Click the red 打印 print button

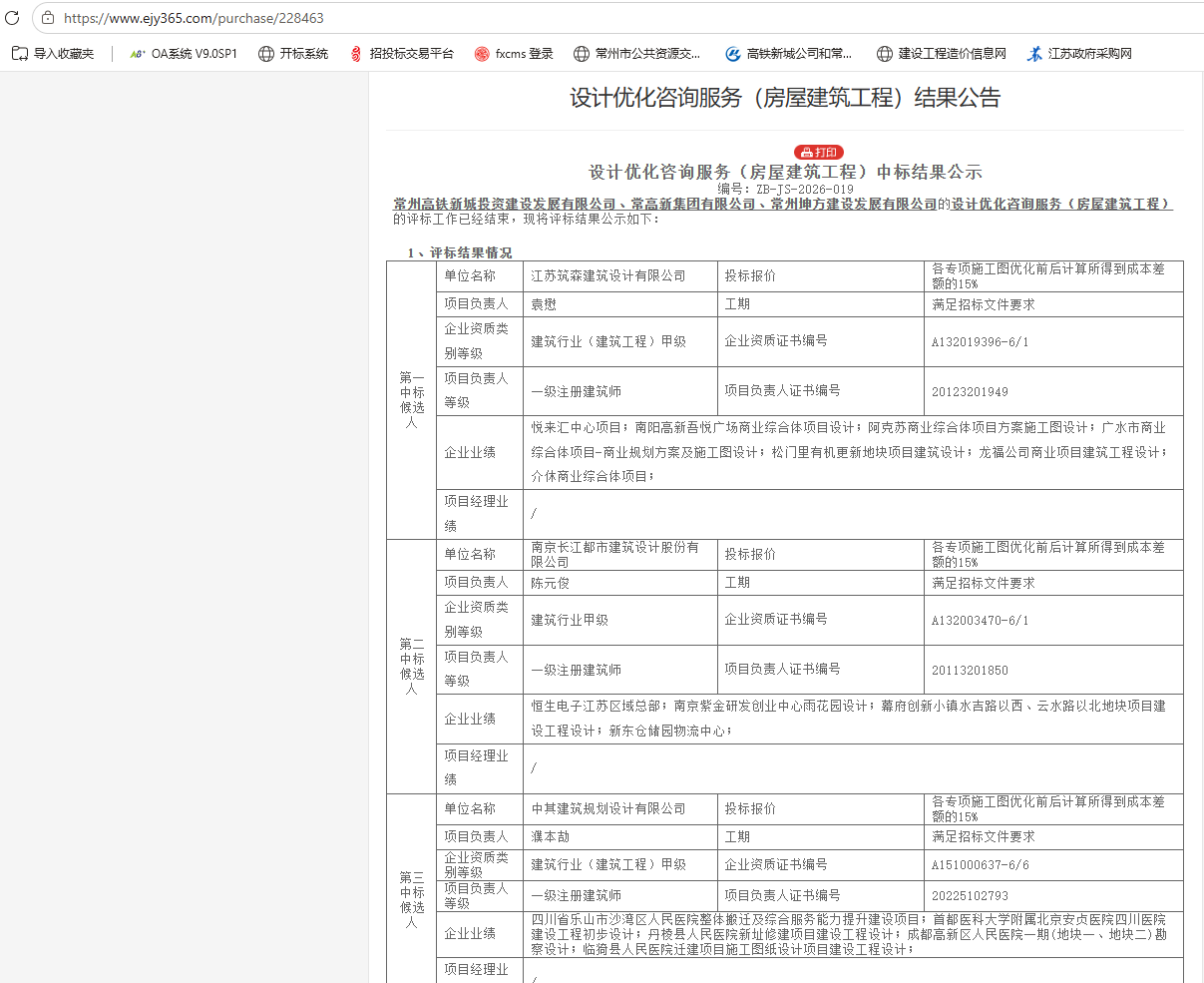819,153
